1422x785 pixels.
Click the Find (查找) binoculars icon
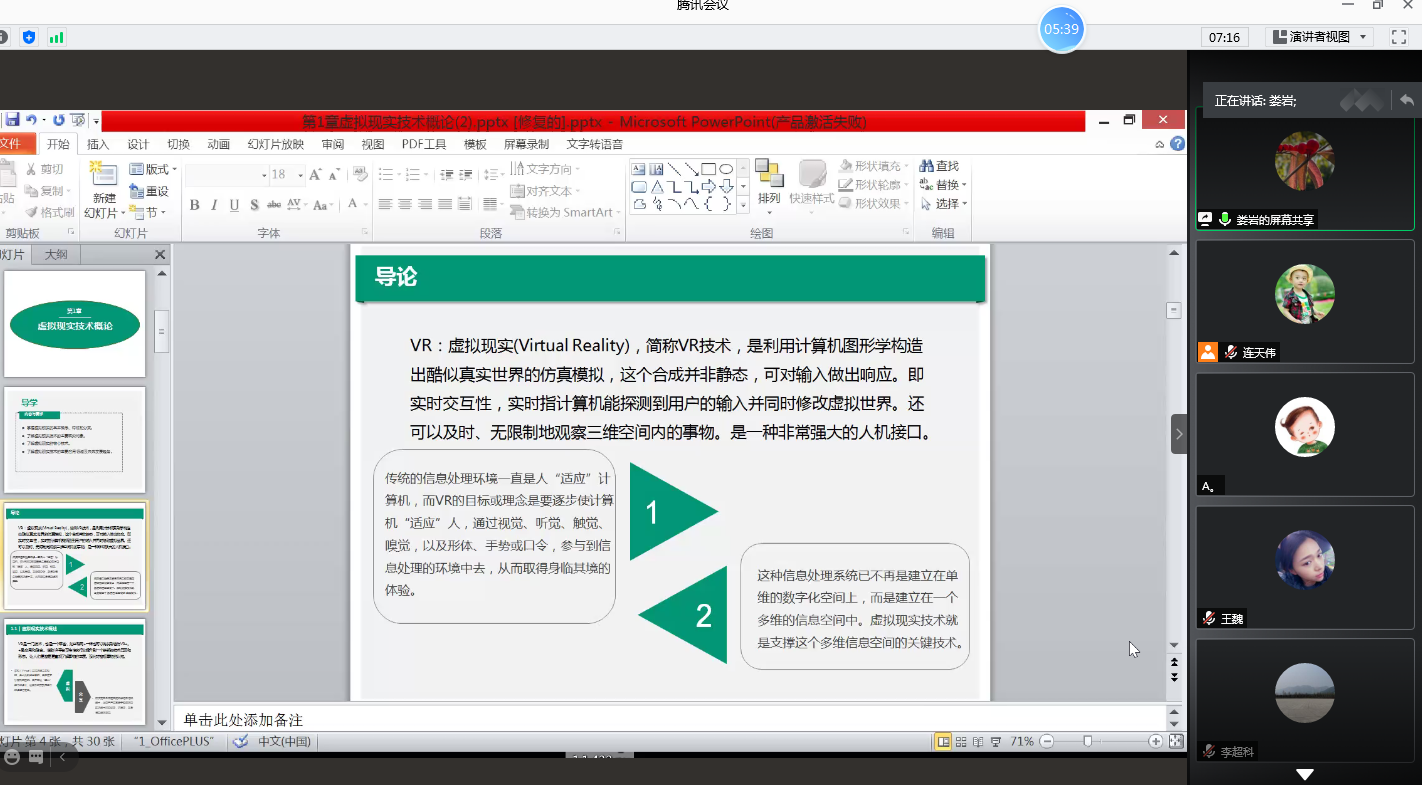click(x=925, y=166)
